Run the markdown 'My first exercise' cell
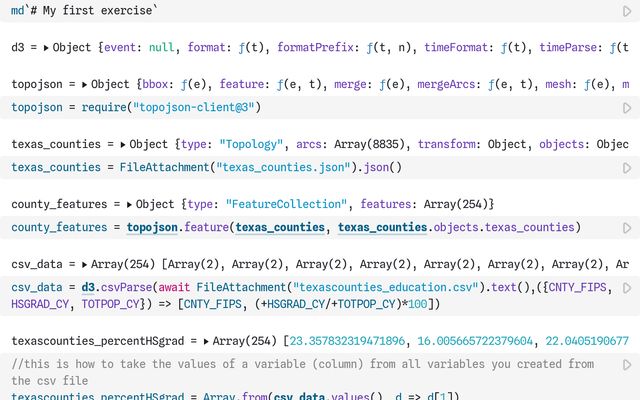This screenshot has width=640, height=400. 627,10
